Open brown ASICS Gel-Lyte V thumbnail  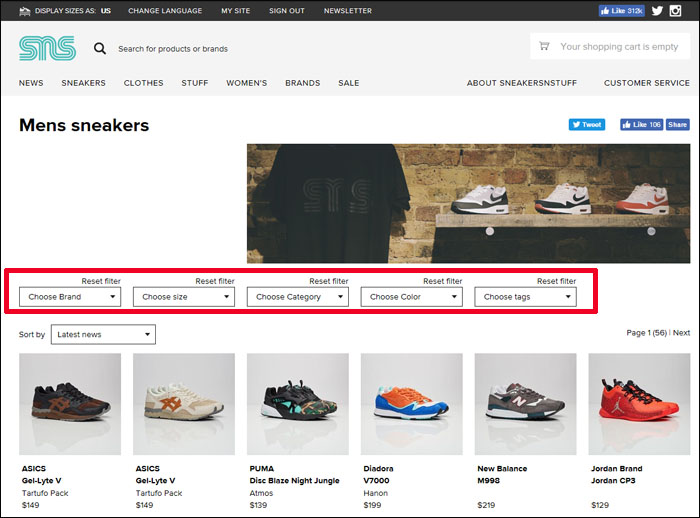click(x=70, y=404)
